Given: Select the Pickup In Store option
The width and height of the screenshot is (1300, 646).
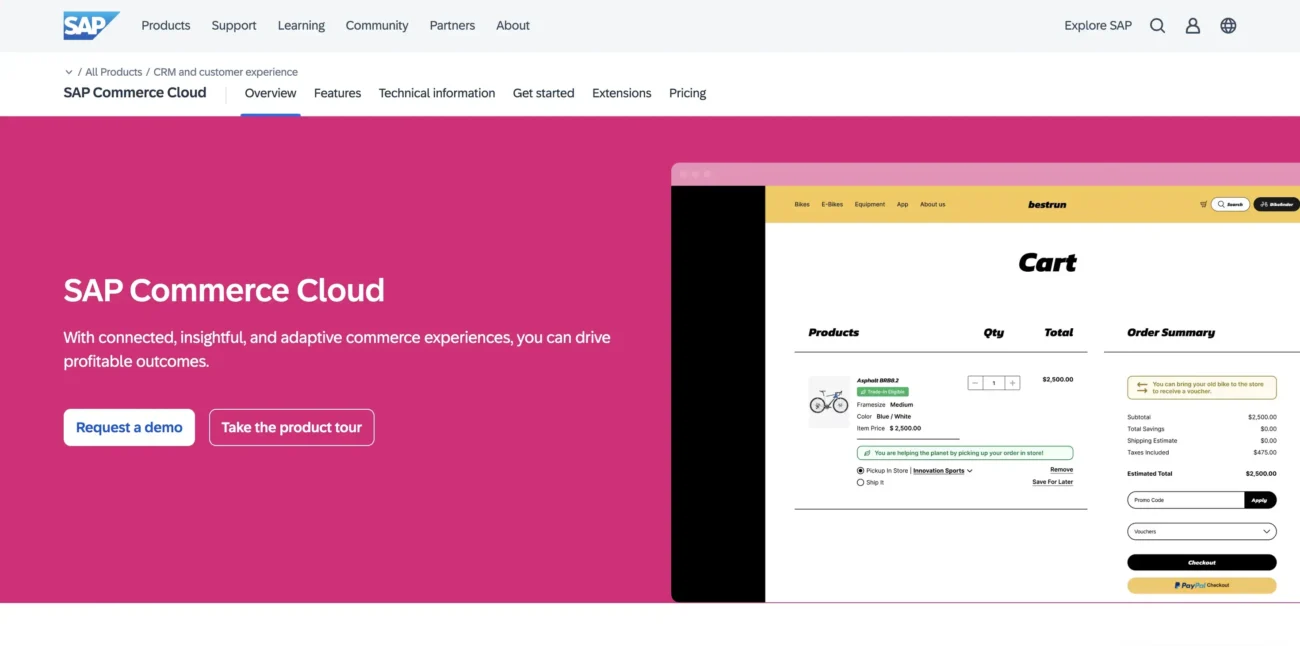Looking at the screenshot, I should click(860, 470).
